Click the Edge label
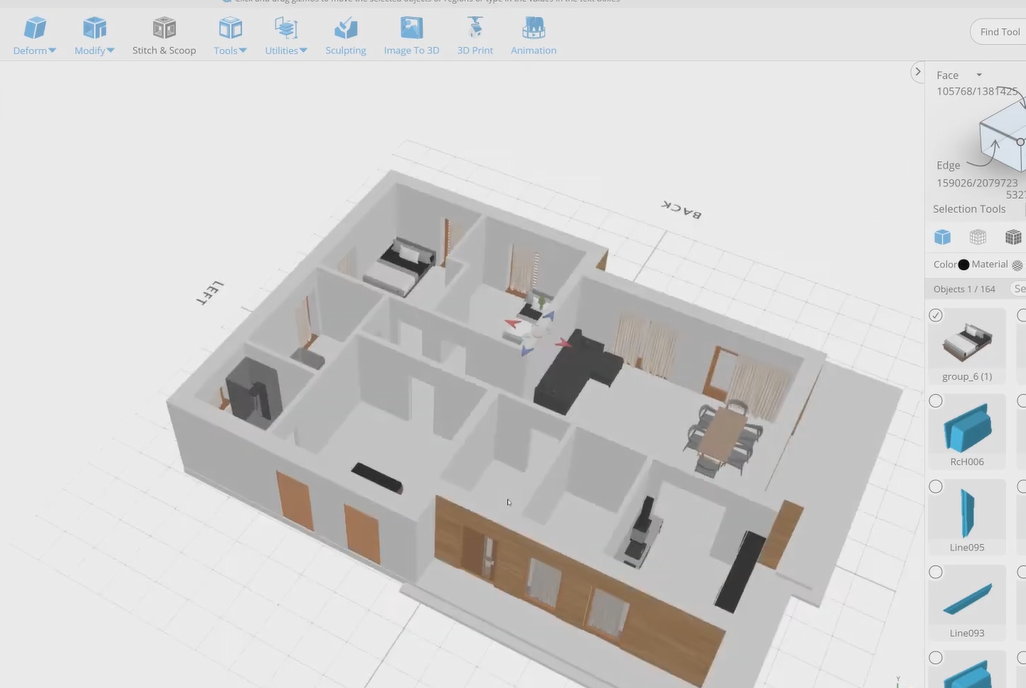The height and width of the screenshot is (688, 1026). pos(948,166)
